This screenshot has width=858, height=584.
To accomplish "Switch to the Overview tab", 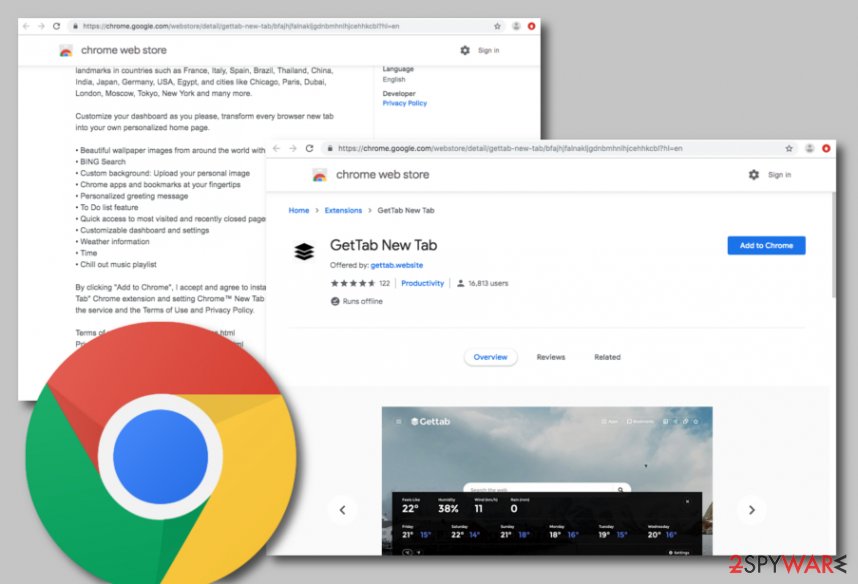I will pos(490,357).
